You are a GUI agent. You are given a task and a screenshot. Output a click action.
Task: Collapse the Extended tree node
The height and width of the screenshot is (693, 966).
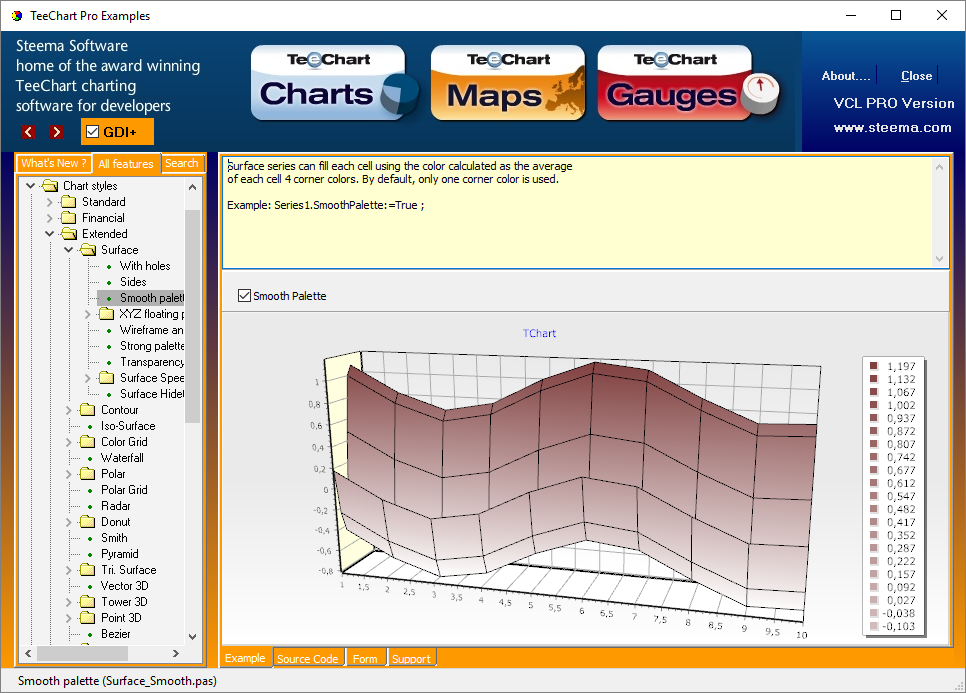point(49,233)
